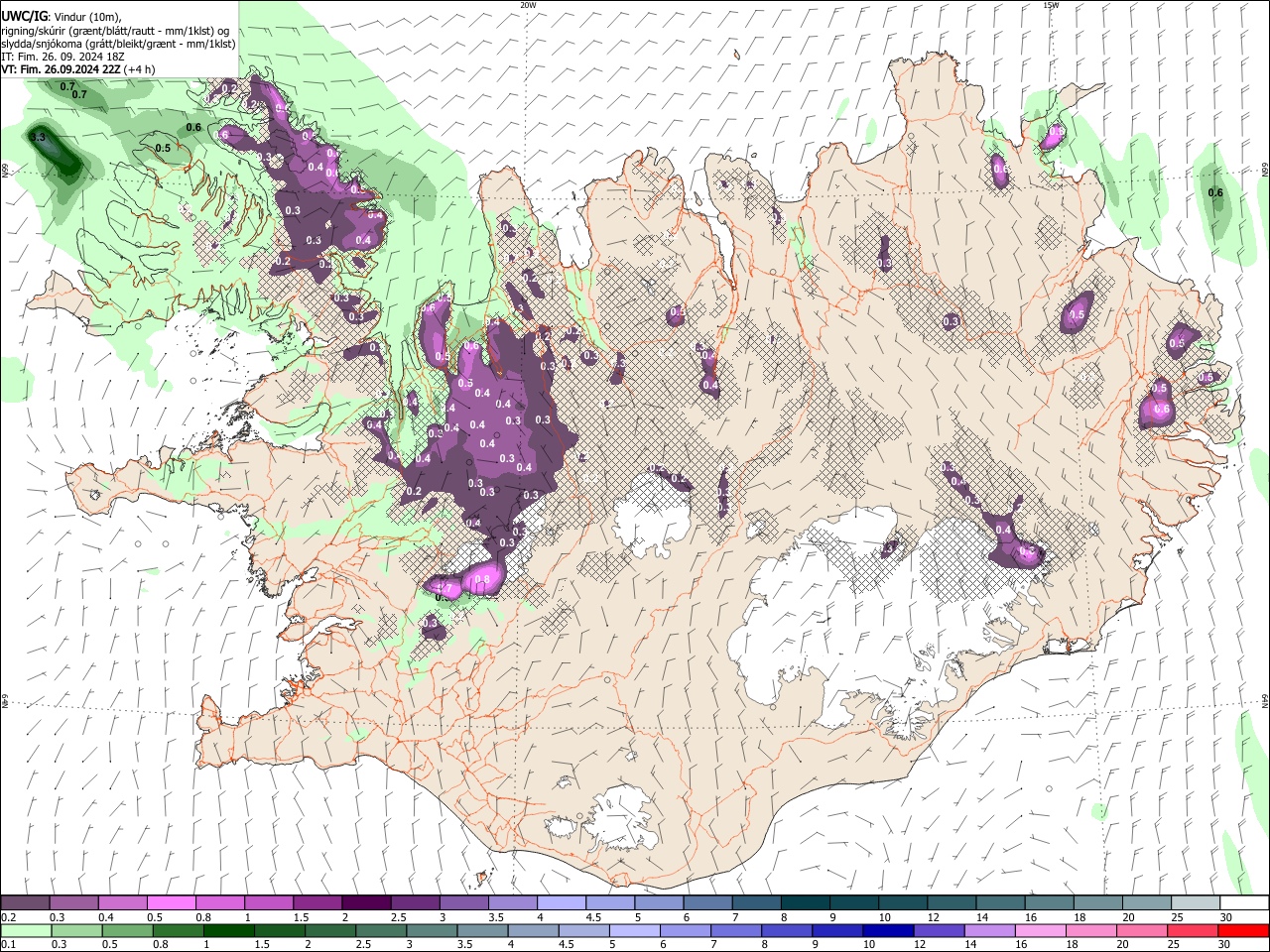
Task: Click top-row legend swatch between 0.2 and 0.3
Action: pos(26,903)
